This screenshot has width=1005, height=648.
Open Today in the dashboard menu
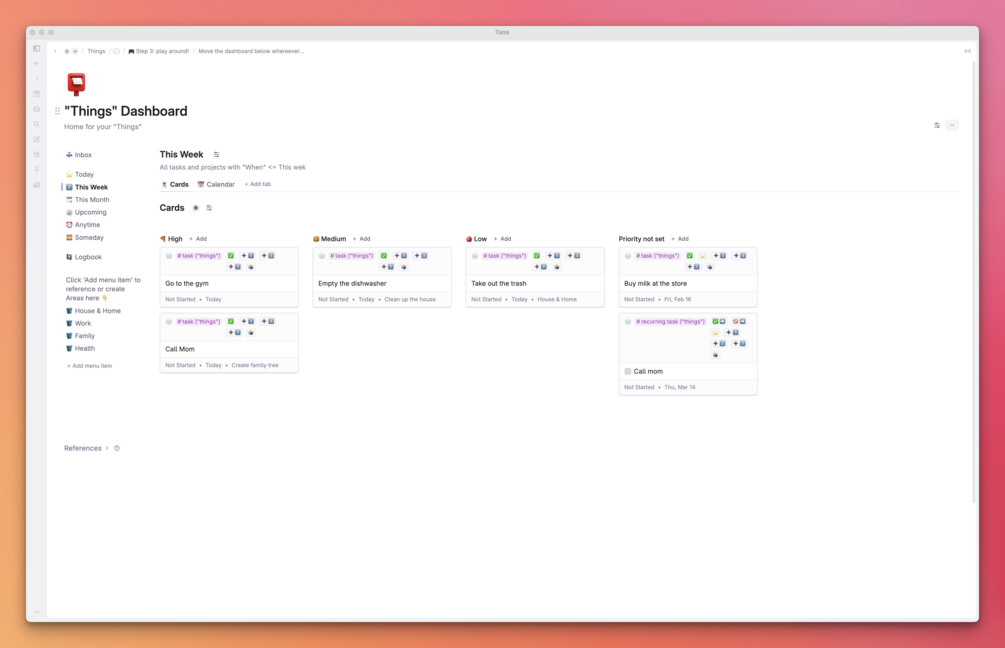point(79,174)
